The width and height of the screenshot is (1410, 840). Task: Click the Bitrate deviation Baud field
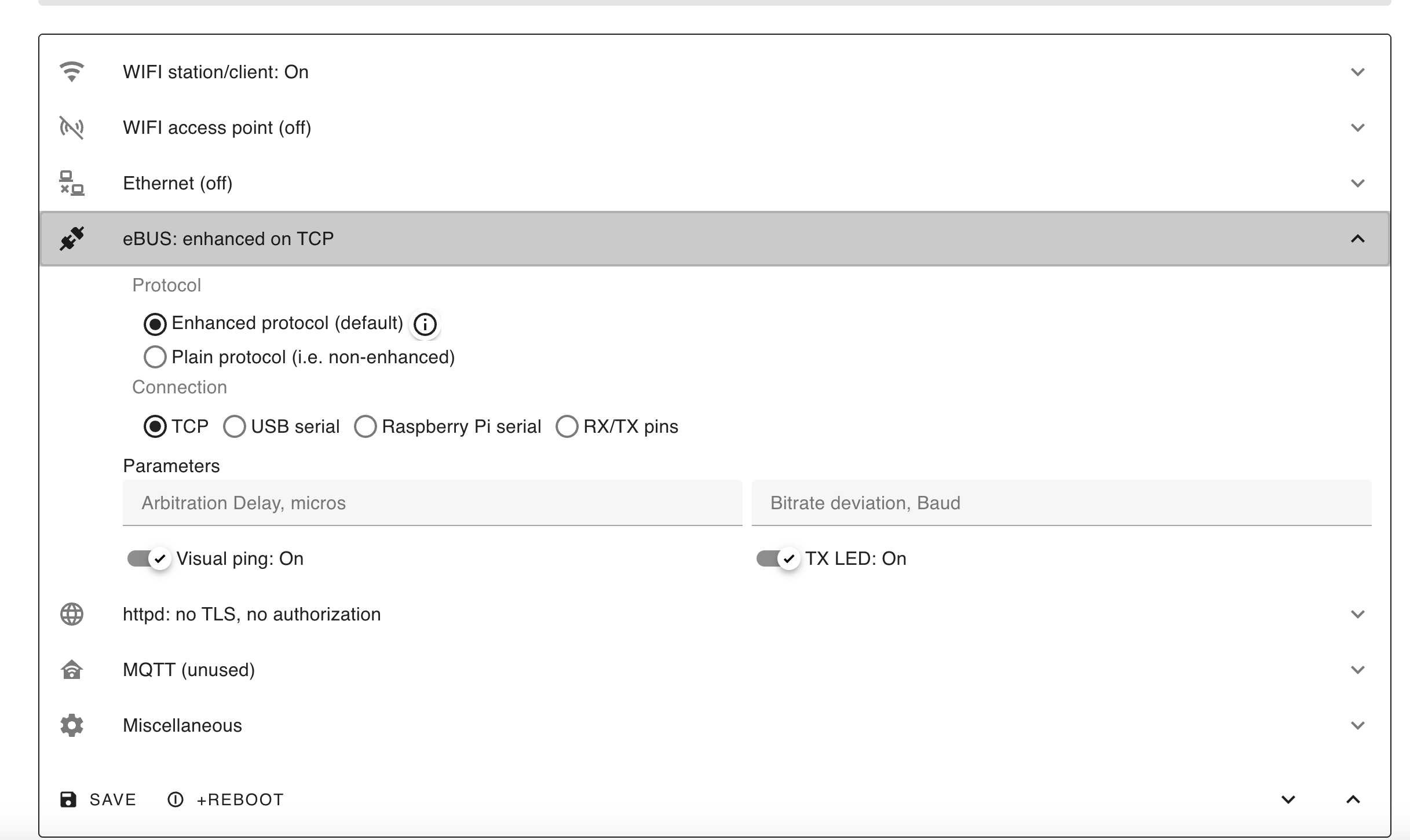[x=1061, y=503]
